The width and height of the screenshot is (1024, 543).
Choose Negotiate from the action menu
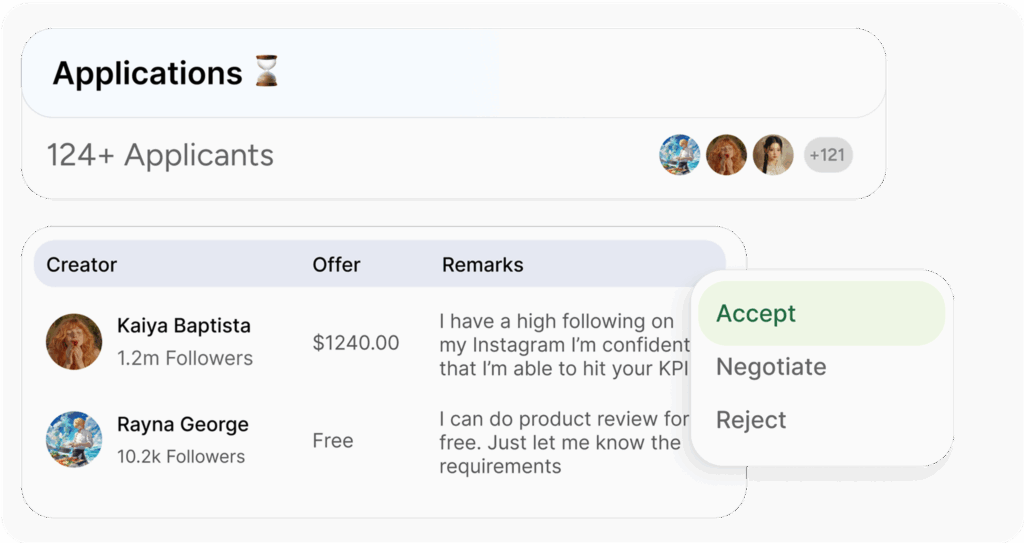click(x=771, y=367)
